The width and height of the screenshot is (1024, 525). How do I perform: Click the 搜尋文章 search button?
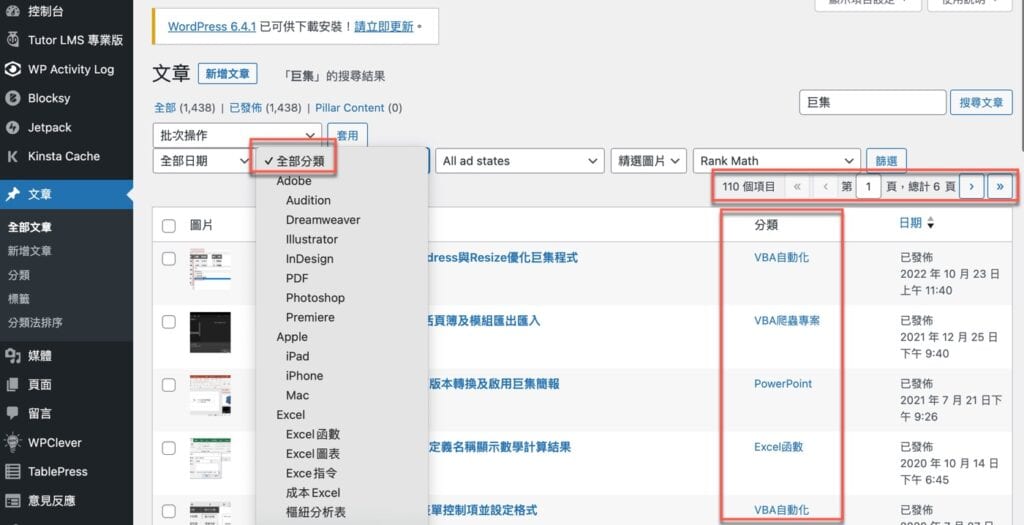(981, 103)
